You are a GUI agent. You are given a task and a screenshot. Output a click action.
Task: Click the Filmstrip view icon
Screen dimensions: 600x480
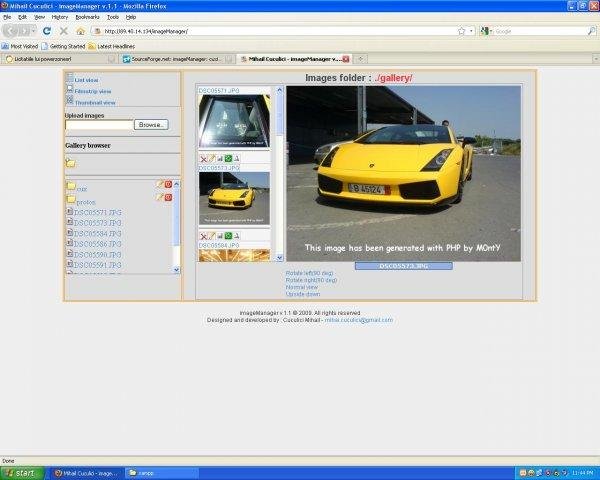tap(70, 89)
